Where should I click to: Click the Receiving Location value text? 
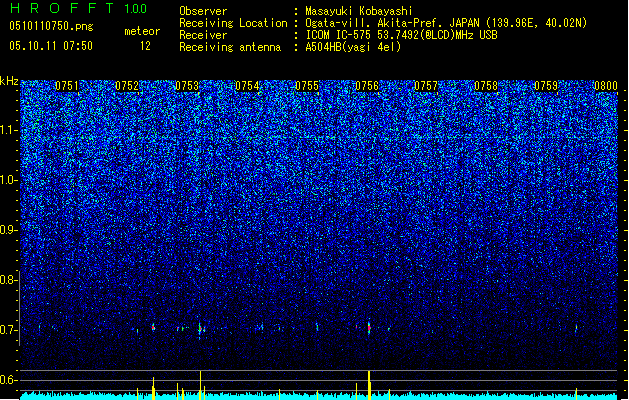point(446,23)
